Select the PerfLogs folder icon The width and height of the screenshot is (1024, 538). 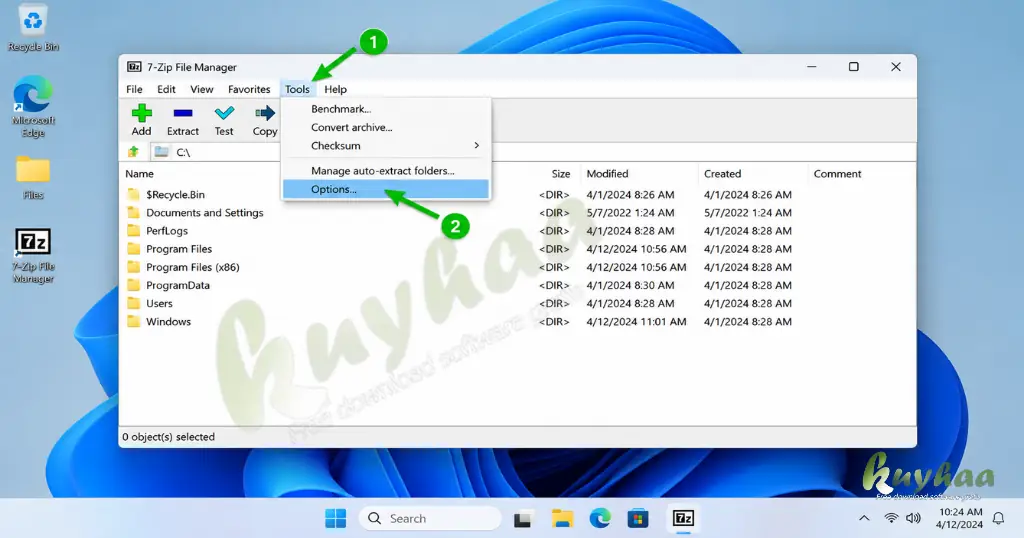click(133, 230)
